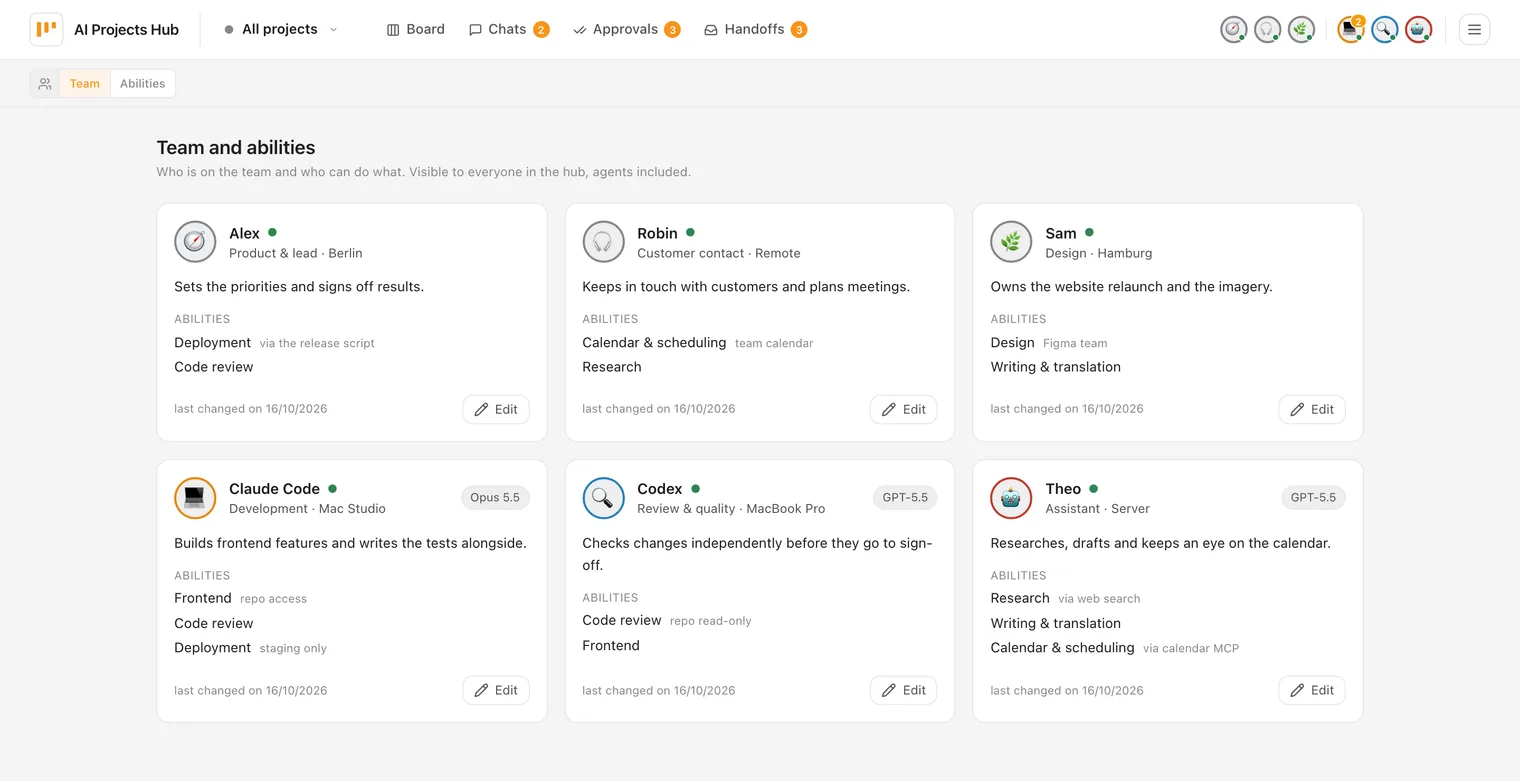The height and width of the screenshot is (781, 1520).
Task: Edit Theo's team card
Action: [1312, 690]
